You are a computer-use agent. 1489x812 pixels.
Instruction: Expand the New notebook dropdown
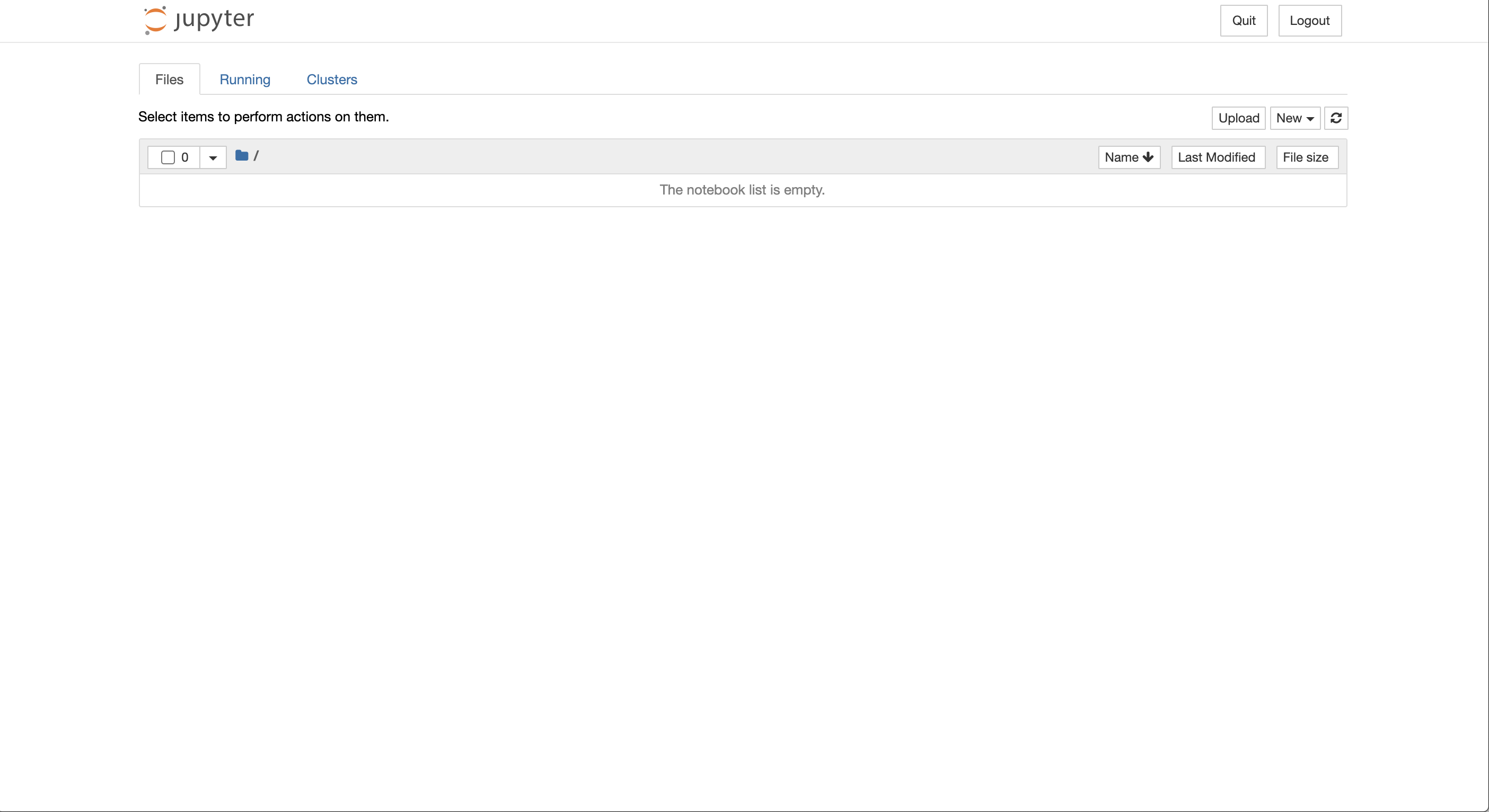coord(1295,118)
